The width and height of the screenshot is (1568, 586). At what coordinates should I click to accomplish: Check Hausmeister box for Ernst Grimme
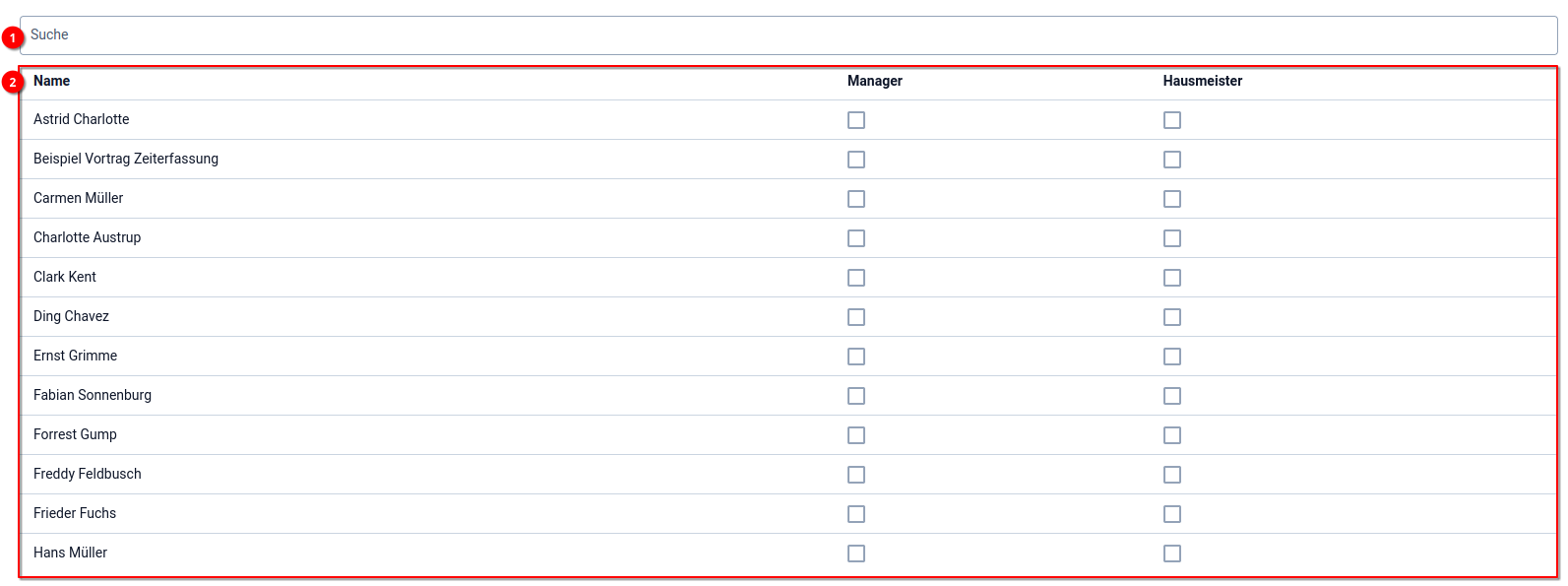(1172, 357)
